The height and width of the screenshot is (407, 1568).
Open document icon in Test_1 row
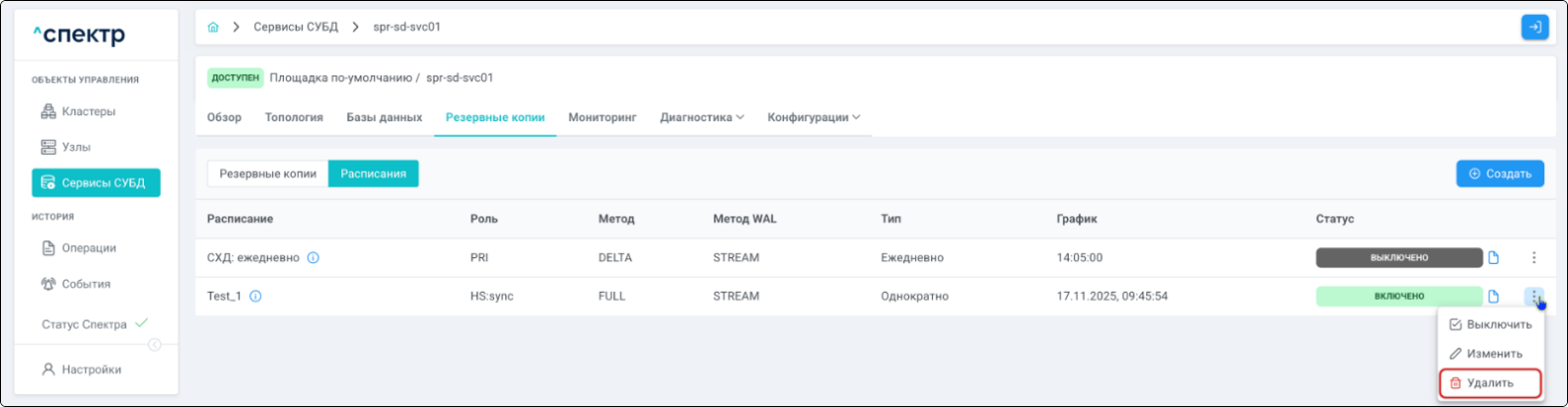(x=1494, y=296)
